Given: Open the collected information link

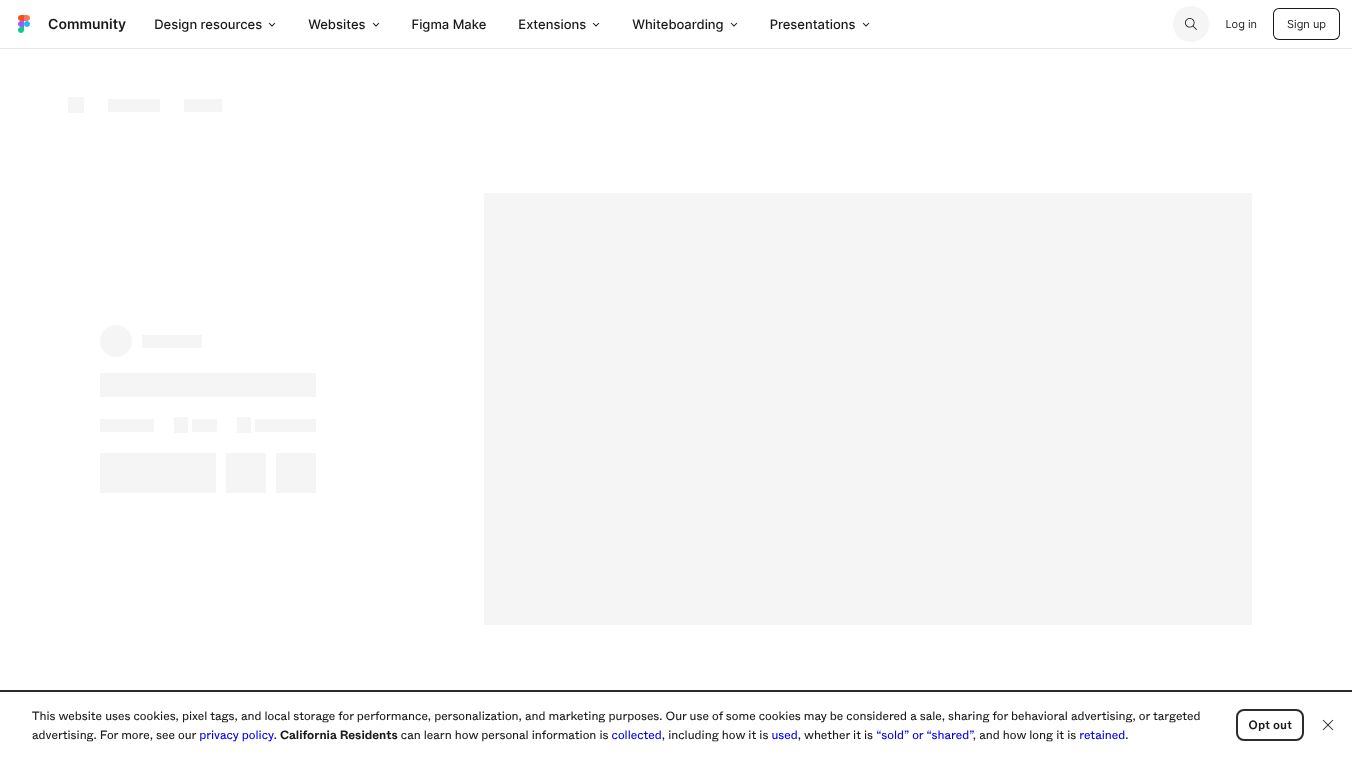Looking at the screenshot, I should tap(636, 735).
